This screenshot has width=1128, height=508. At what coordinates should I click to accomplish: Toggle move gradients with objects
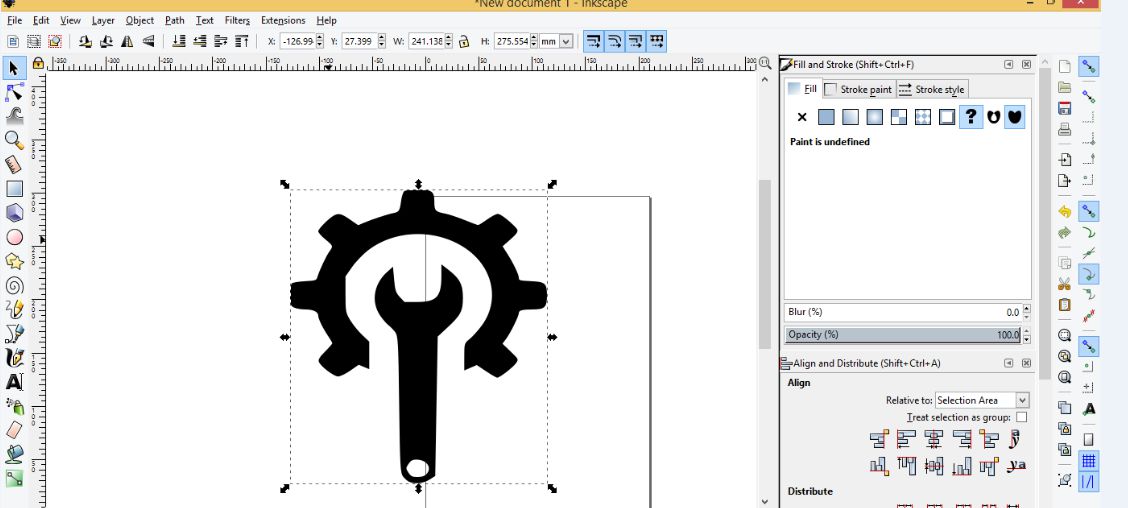pos(635,41)
